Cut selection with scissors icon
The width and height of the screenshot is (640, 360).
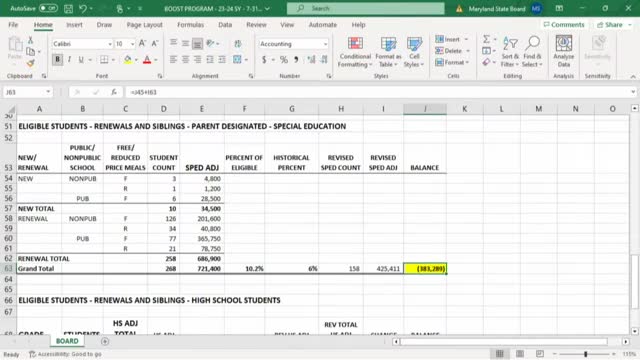click(30, 40)
